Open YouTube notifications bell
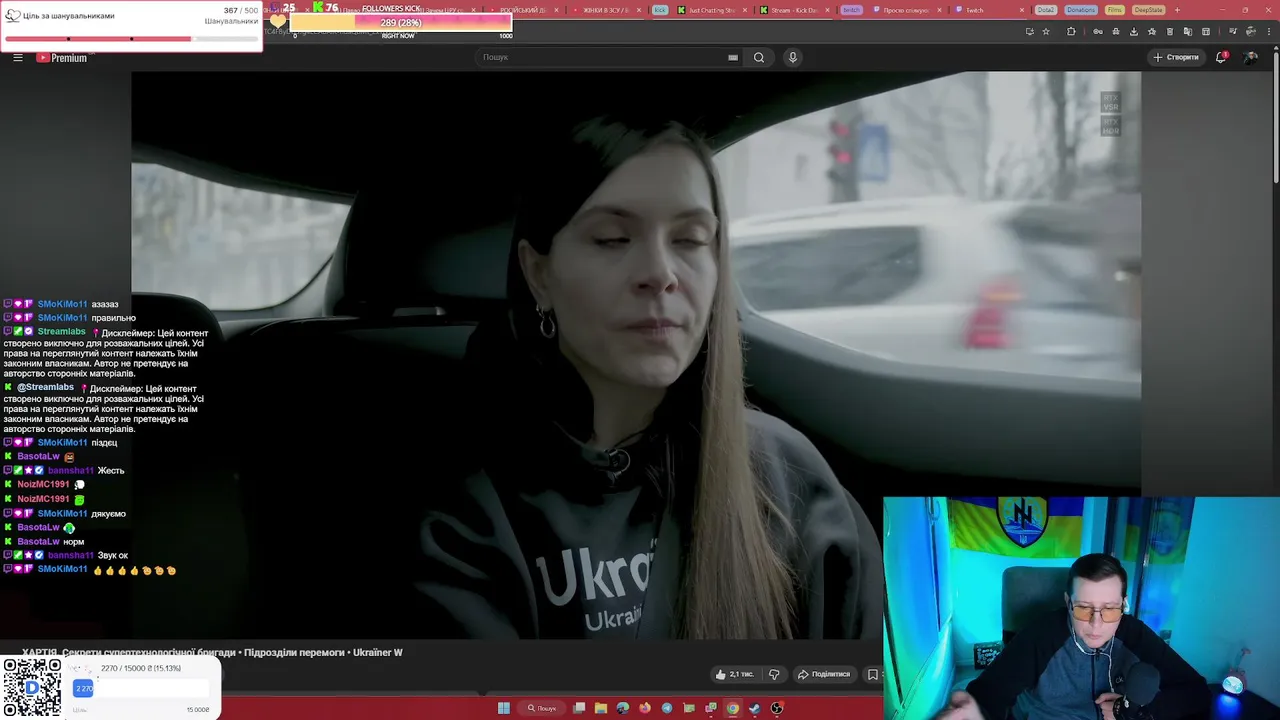Viewport: 1280px width, 720px height. coord(1221,57)
